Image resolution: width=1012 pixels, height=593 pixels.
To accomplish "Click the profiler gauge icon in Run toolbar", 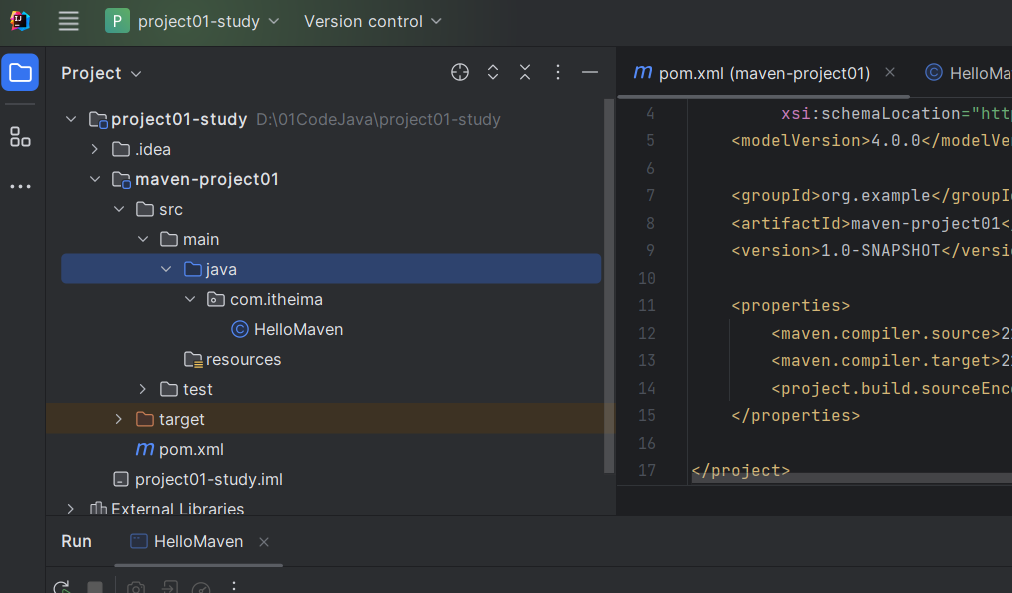I will click(x=201, y=587).
